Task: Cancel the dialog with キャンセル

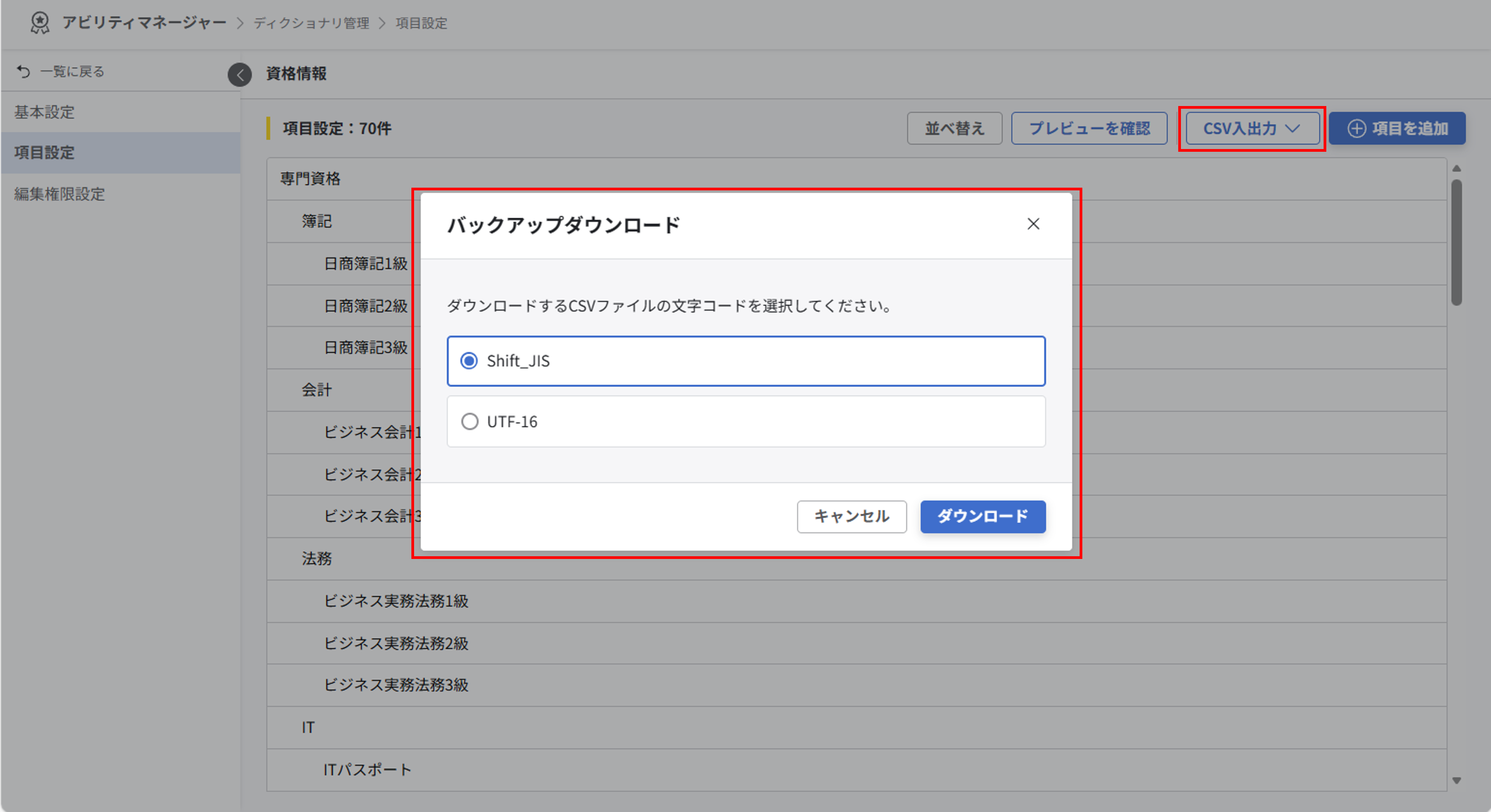Action: [x=852, y=516]
